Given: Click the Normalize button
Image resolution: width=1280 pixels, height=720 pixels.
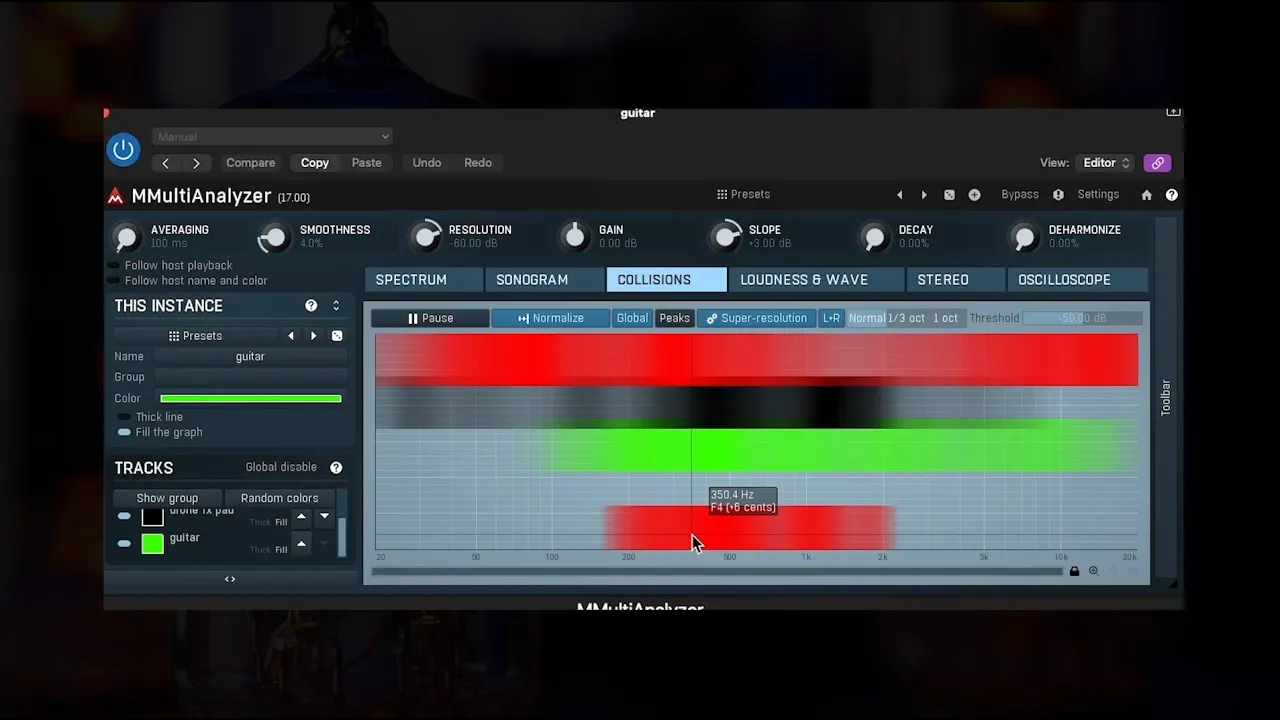Looking at the screenshot, I should point(551,318).
